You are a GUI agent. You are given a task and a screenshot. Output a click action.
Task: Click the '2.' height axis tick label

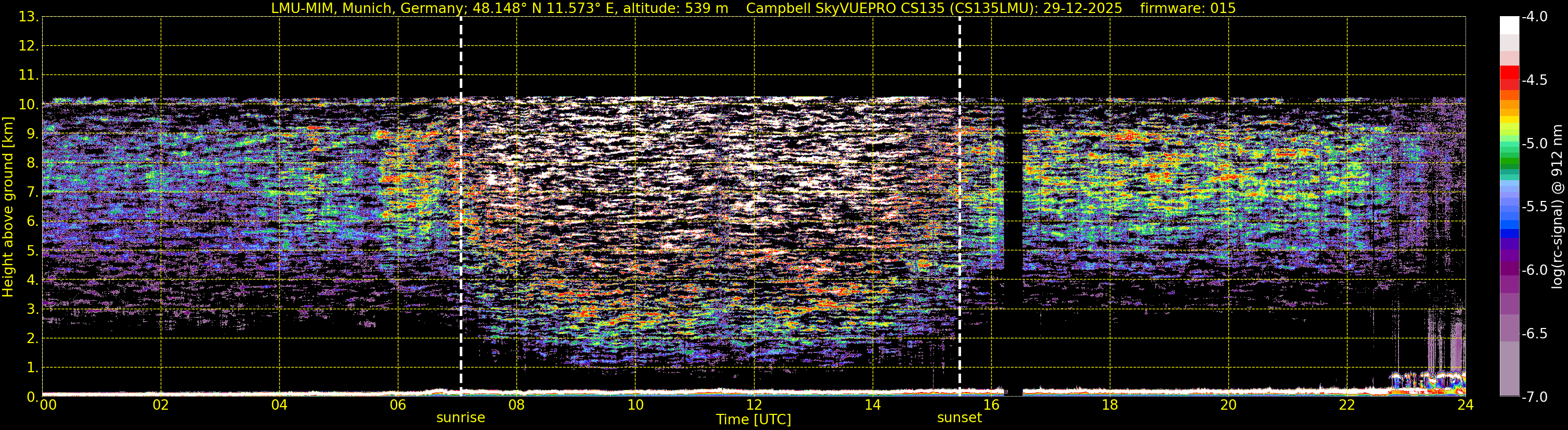33,339
